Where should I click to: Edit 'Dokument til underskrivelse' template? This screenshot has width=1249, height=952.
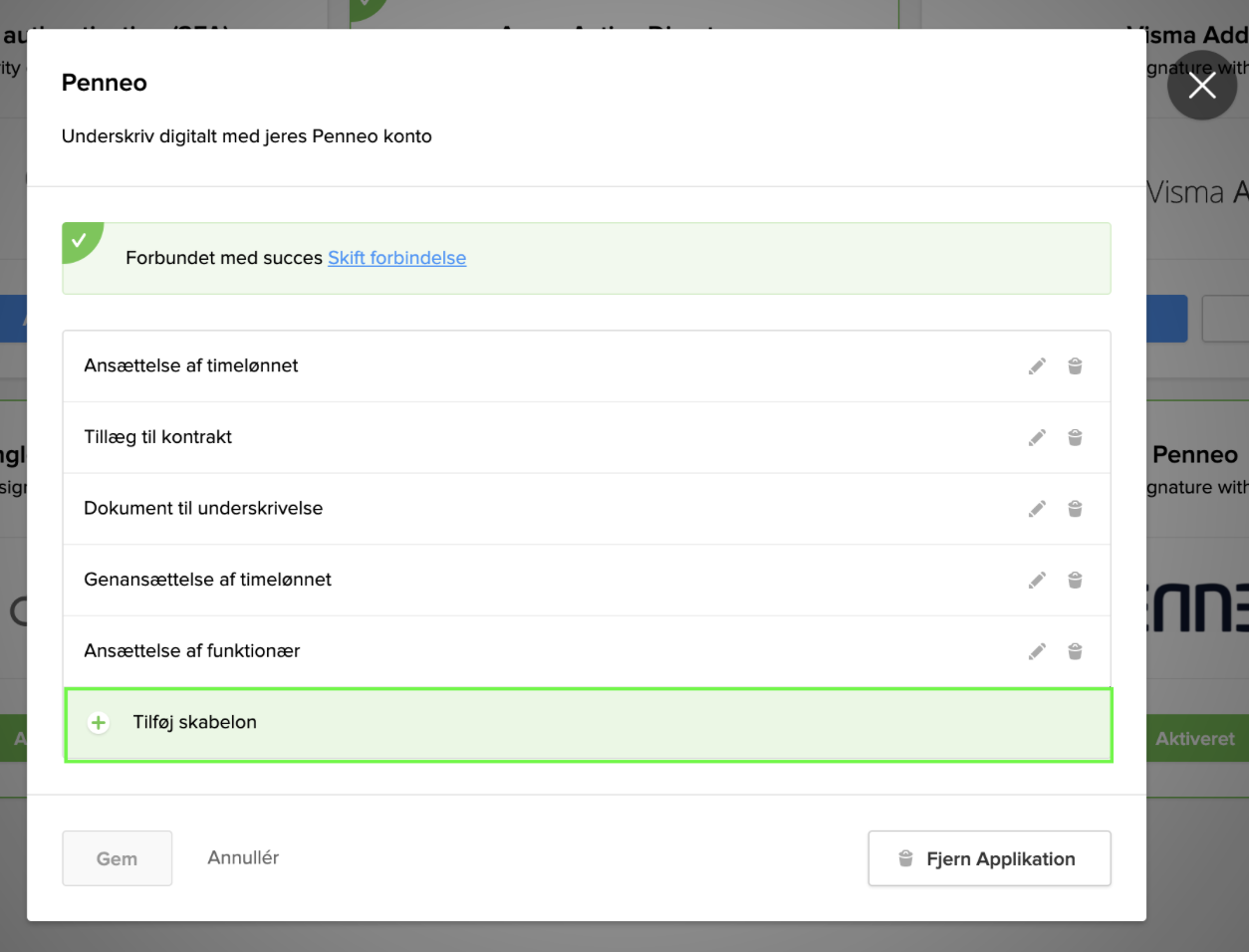click(x=1037, y=509)
